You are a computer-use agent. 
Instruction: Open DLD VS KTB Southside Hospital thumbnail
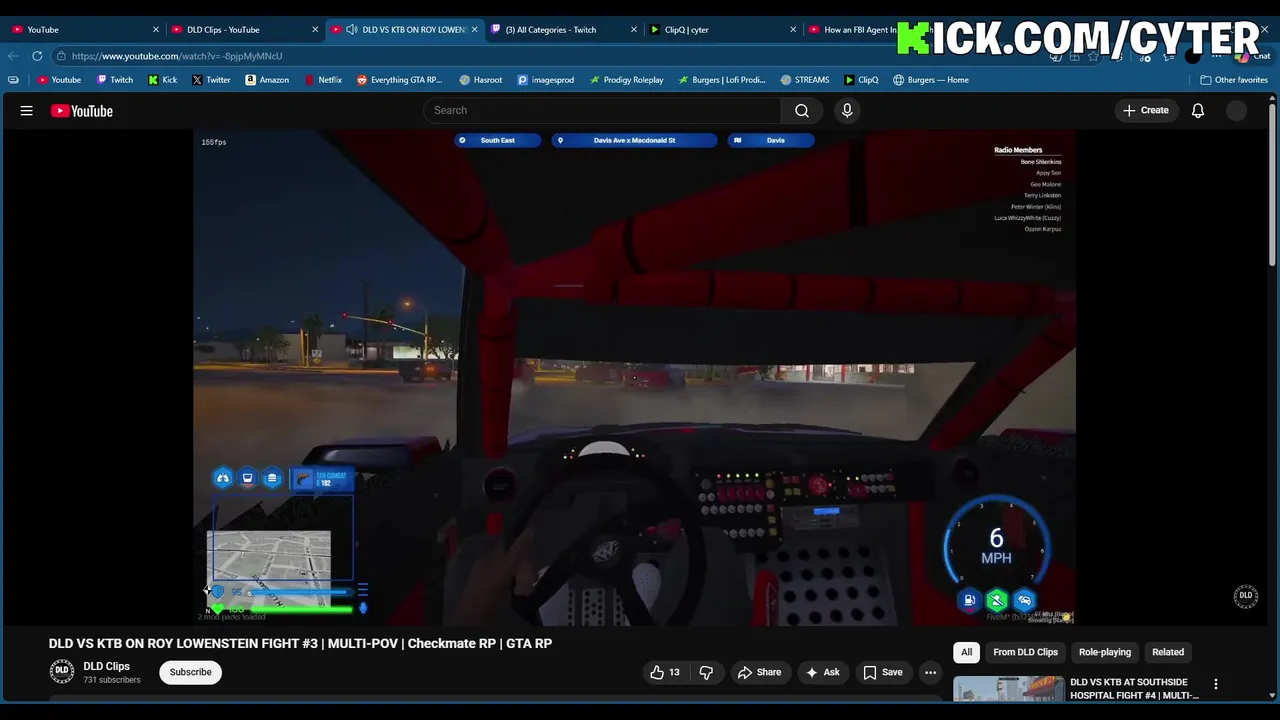pyautogui.click(x=1008, y=689)
